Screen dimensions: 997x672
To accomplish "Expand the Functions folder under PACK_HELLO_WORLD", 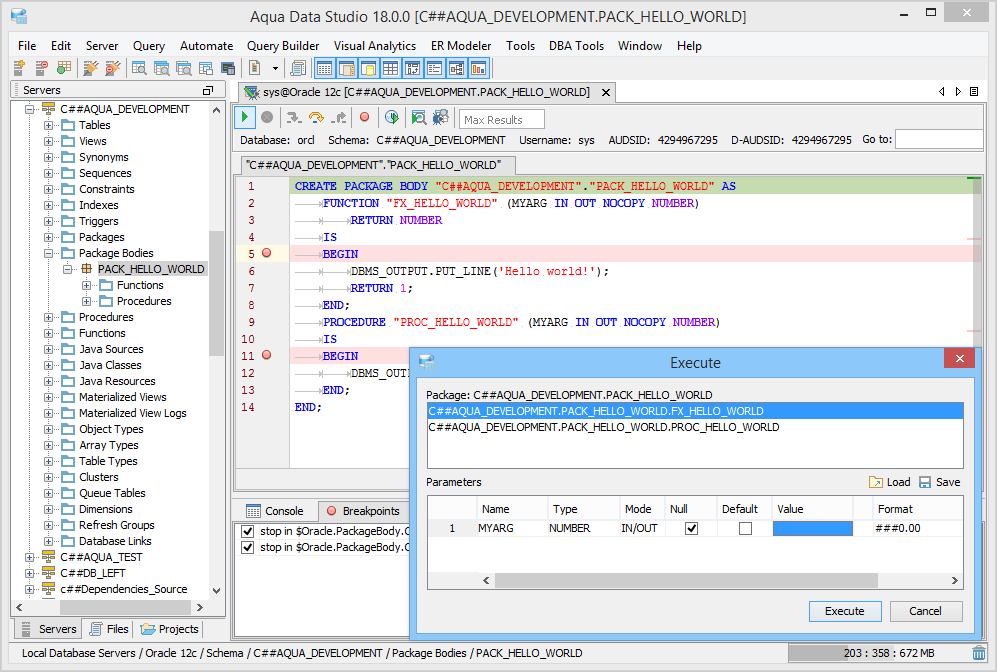I will 87,285.
